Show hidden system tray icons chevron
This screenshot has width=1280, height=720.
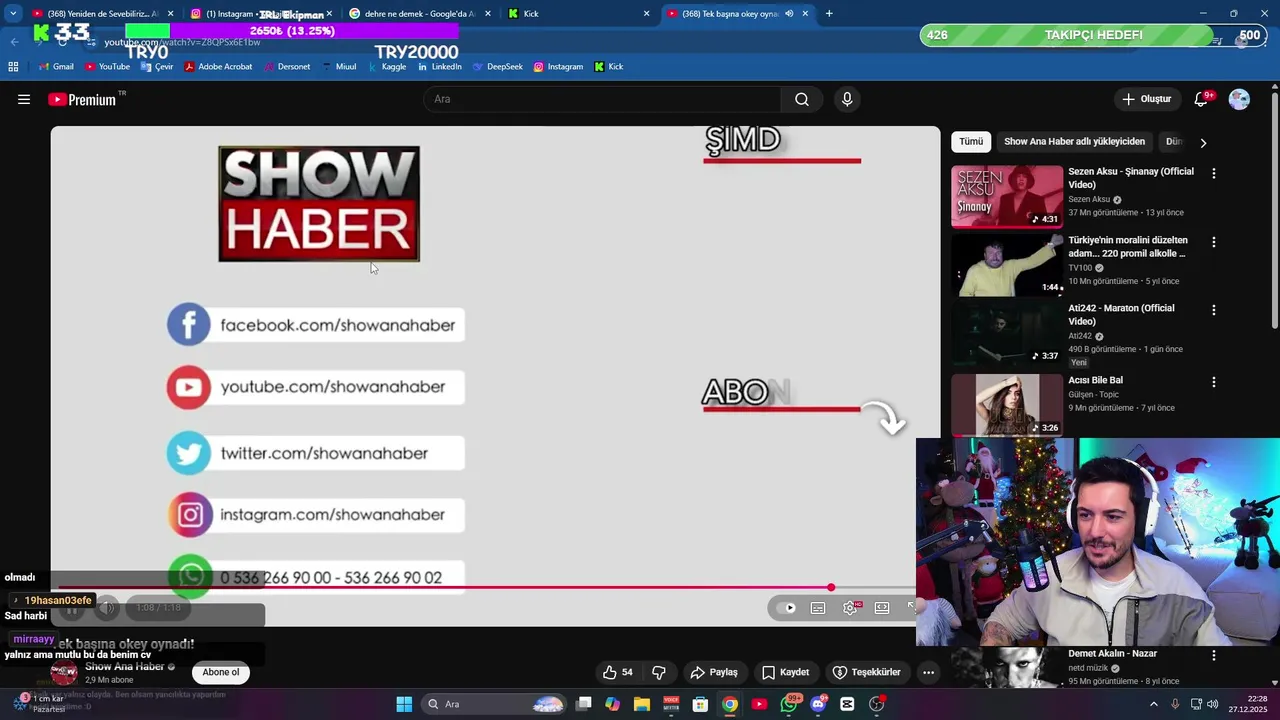pyautogui.click(x=1153, y=704)
